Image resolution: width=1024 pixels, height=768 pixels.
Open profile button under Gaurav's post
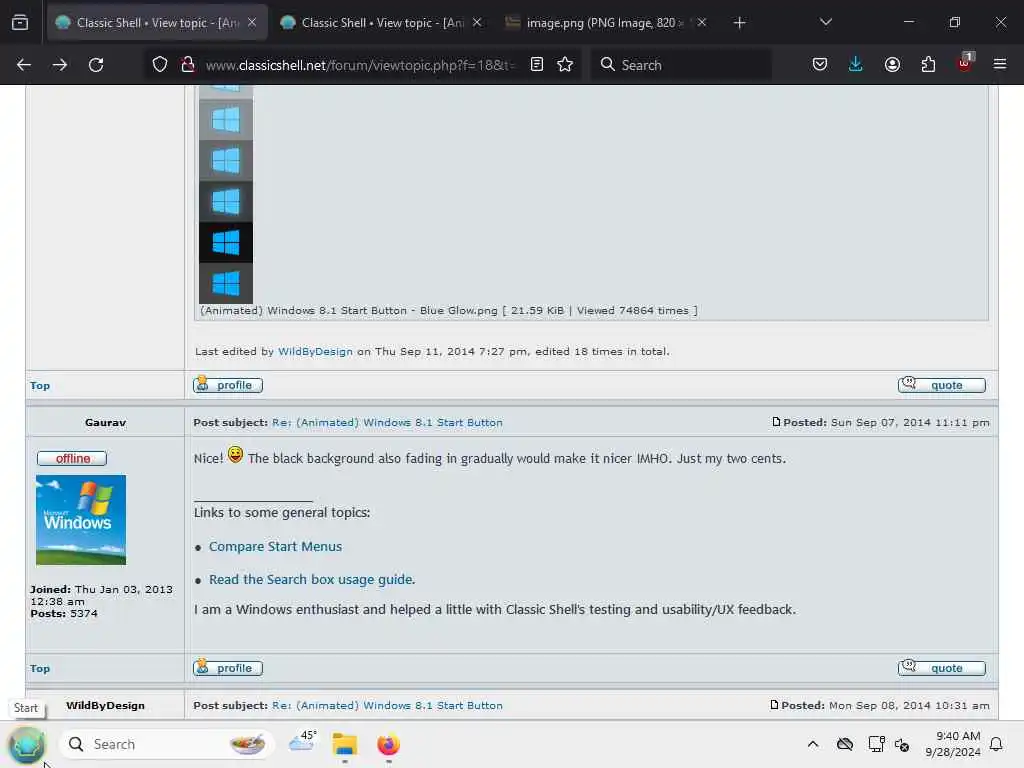click(228, 668)
